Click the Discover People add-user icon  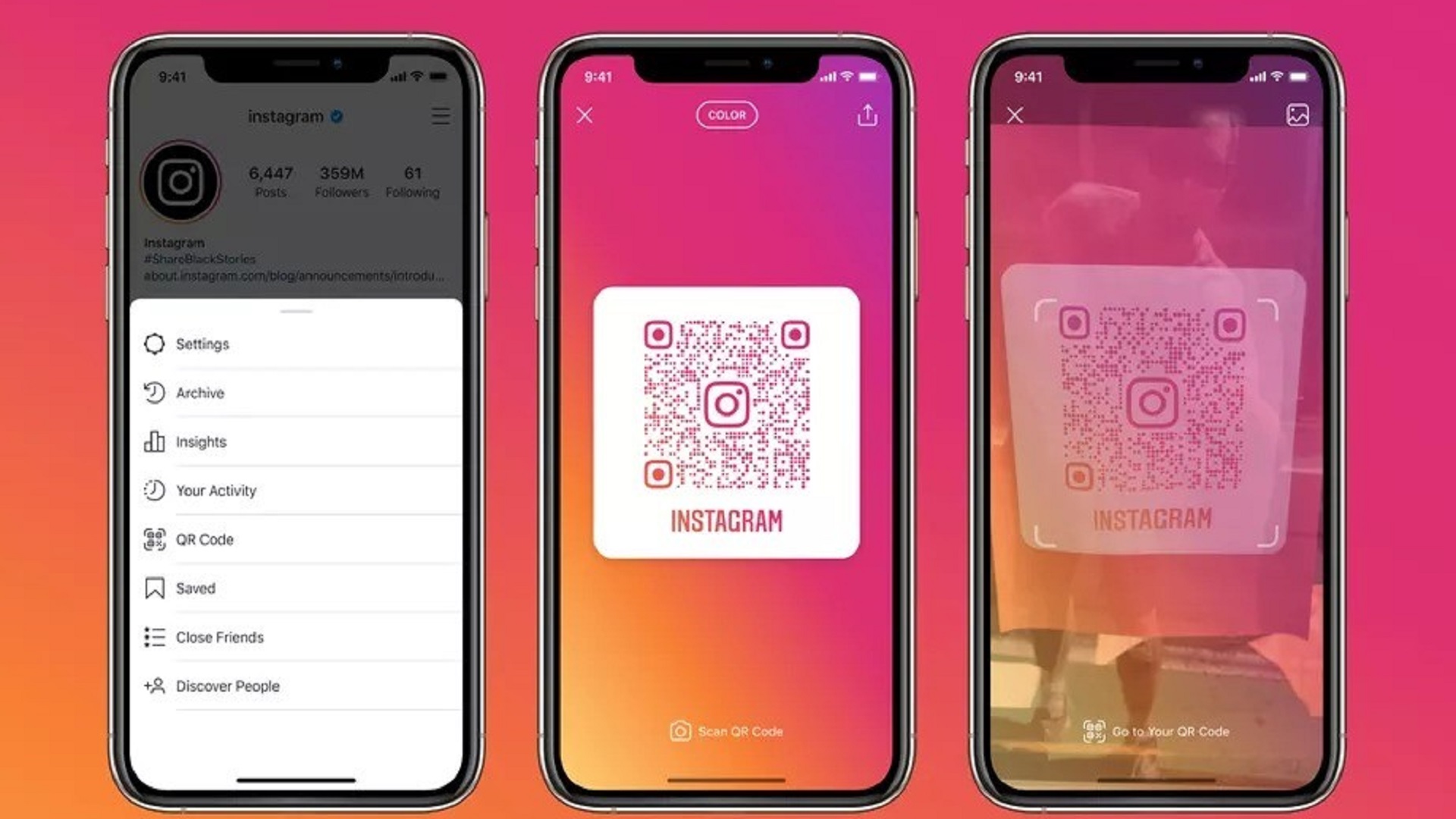coord(154,686)
